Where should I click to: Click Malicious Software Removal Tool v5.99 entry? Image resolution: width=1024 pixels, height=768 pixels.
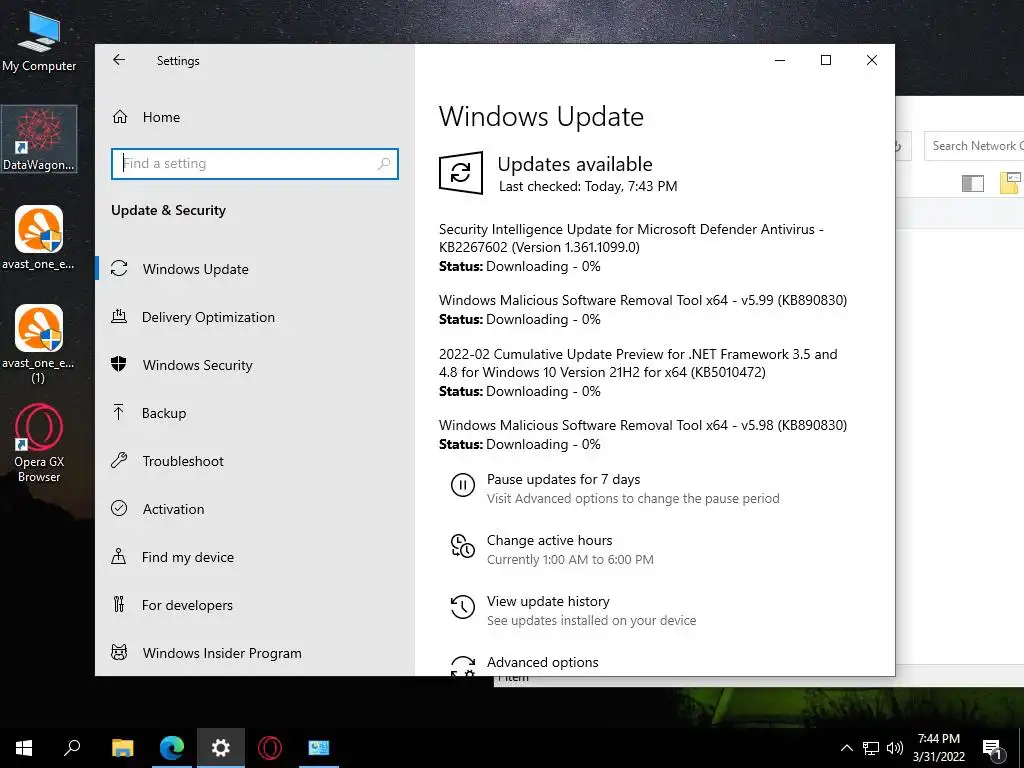point(643,310)
